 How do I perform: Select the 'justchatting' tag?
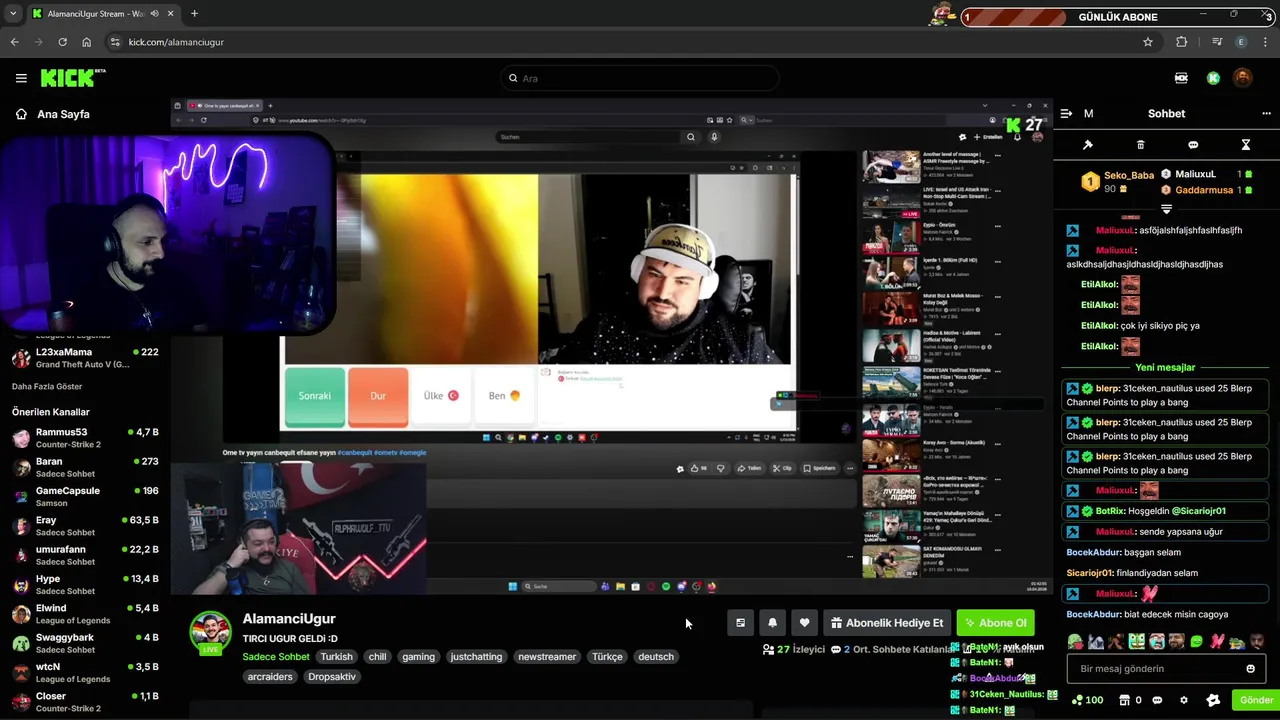[x=476, y=657]
